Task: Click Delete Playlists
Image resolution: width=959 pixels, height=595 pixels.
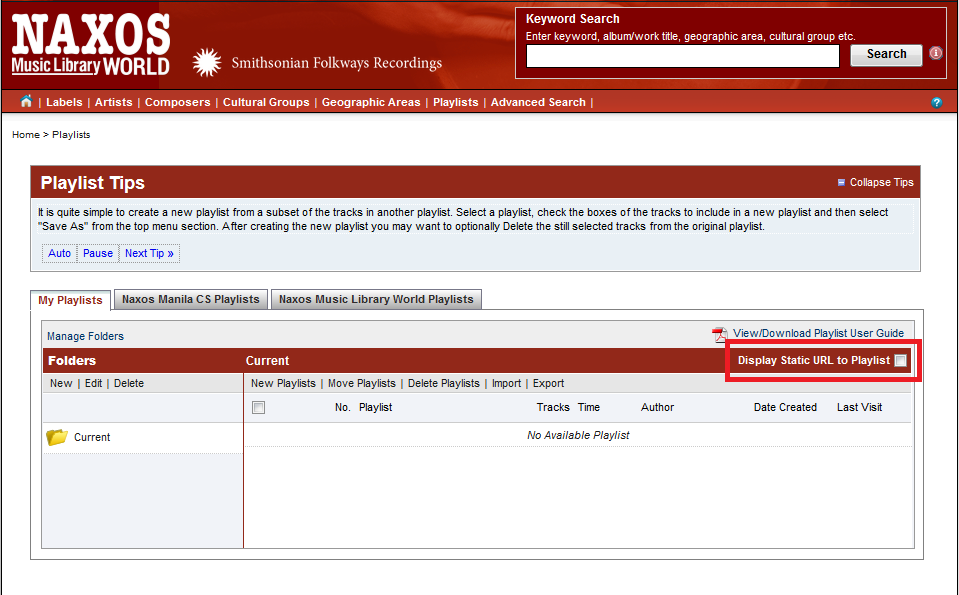Action: [443, 383]
